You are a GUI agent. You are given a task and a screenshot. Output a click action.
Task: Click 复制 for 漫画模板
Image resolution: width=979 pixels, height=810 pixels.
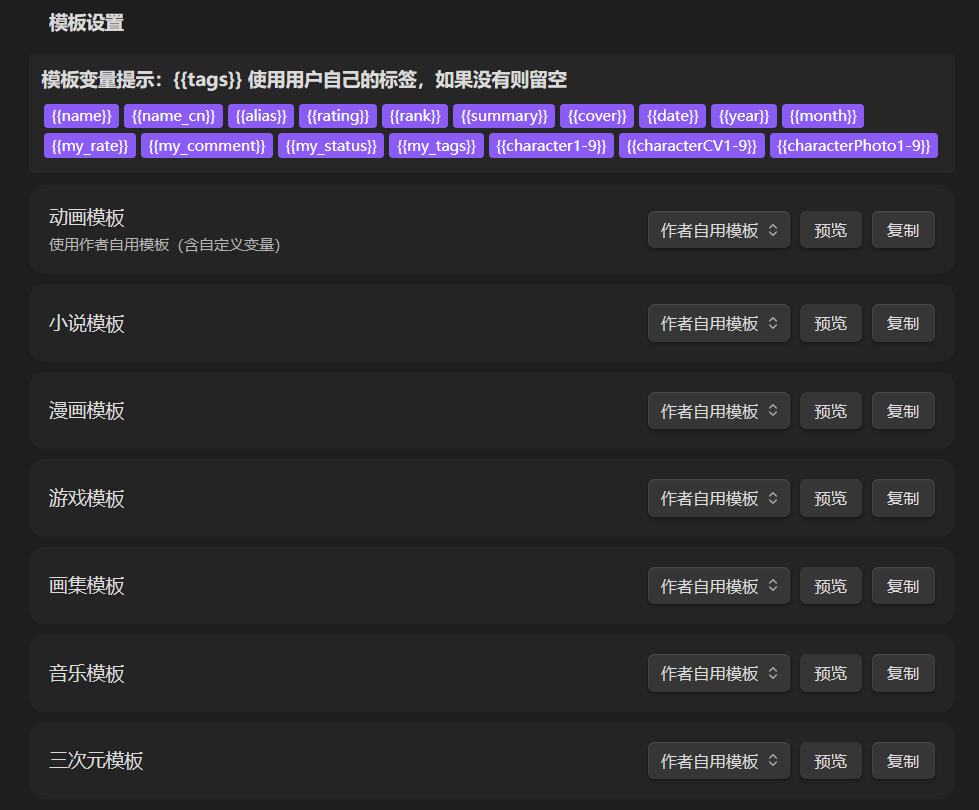pyautogui.click(x=903, y=411)
